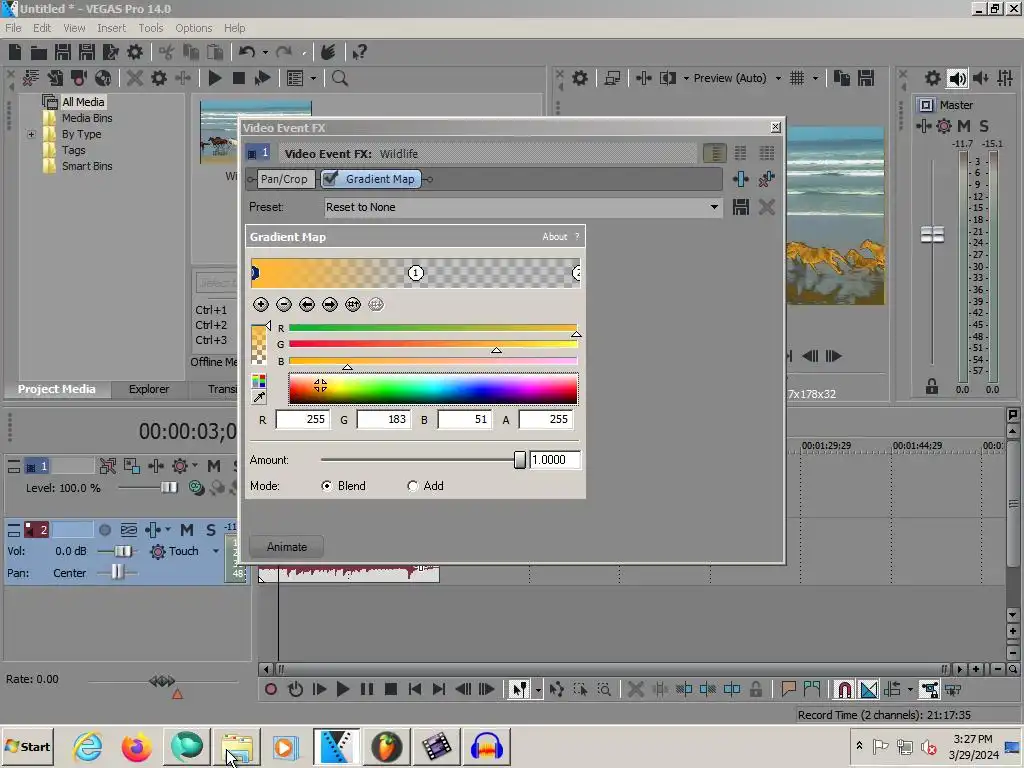This screenshot has height=768, width=1024.
Task: Click Save Snapshot to File icon
Action: pyautogui.click(x=866, y=78)
